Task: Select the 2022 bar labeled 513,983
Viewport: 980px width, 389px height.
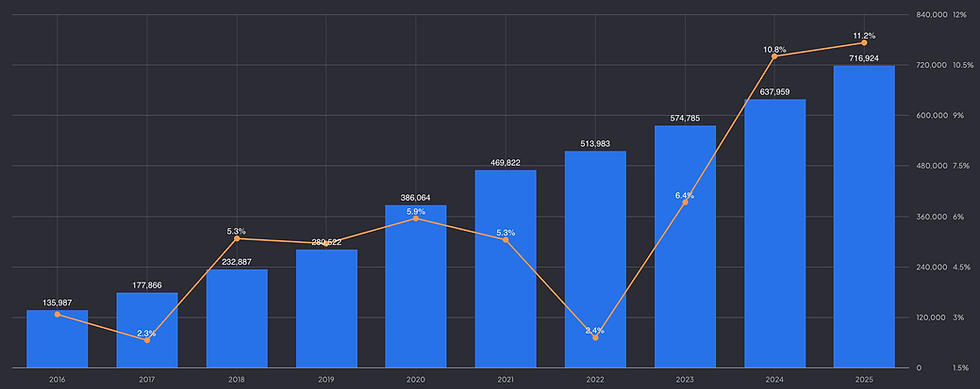Action: pos(595,260)
